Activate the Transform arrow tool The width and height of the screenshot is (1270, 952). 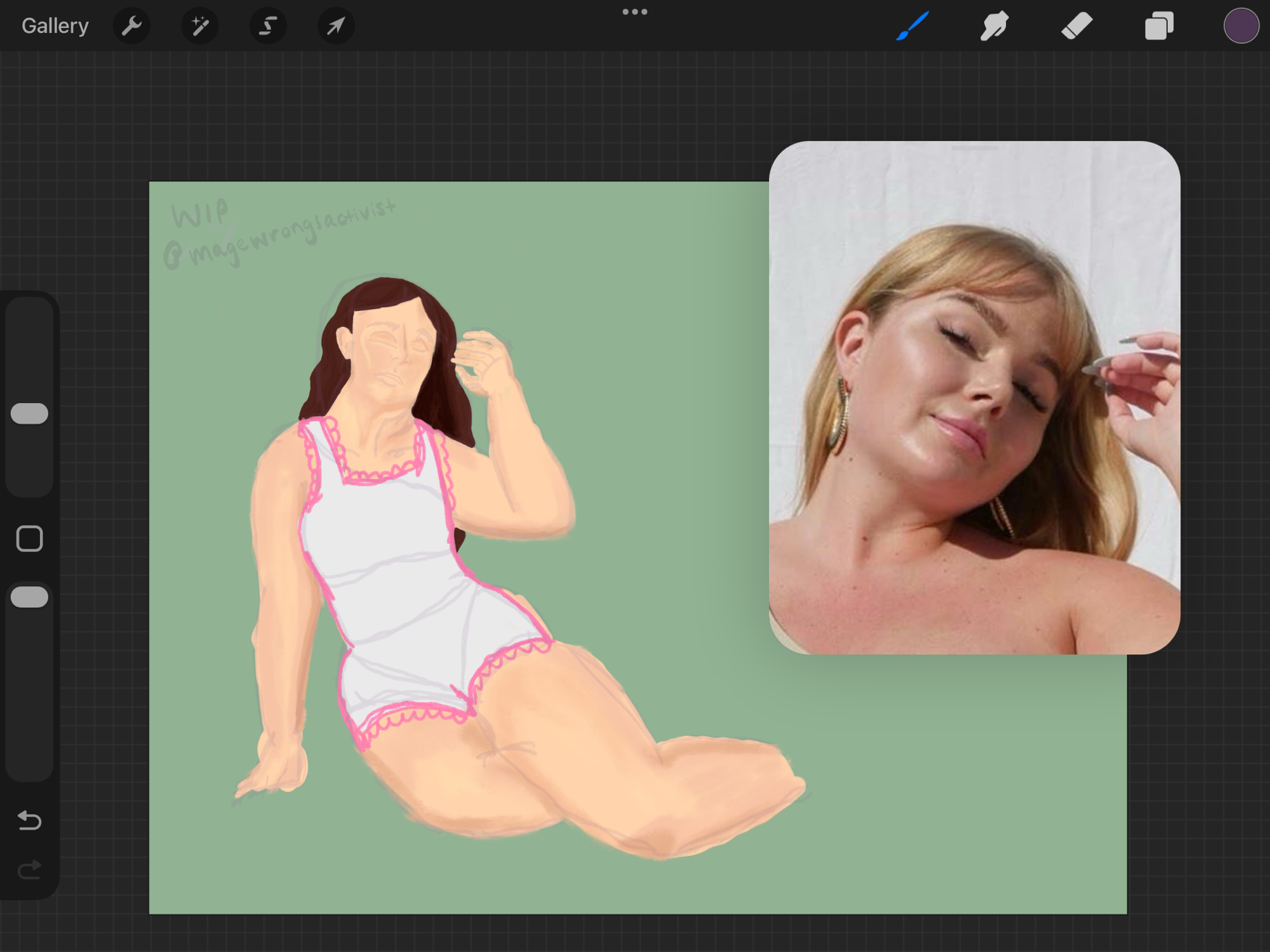pos(335,26)
